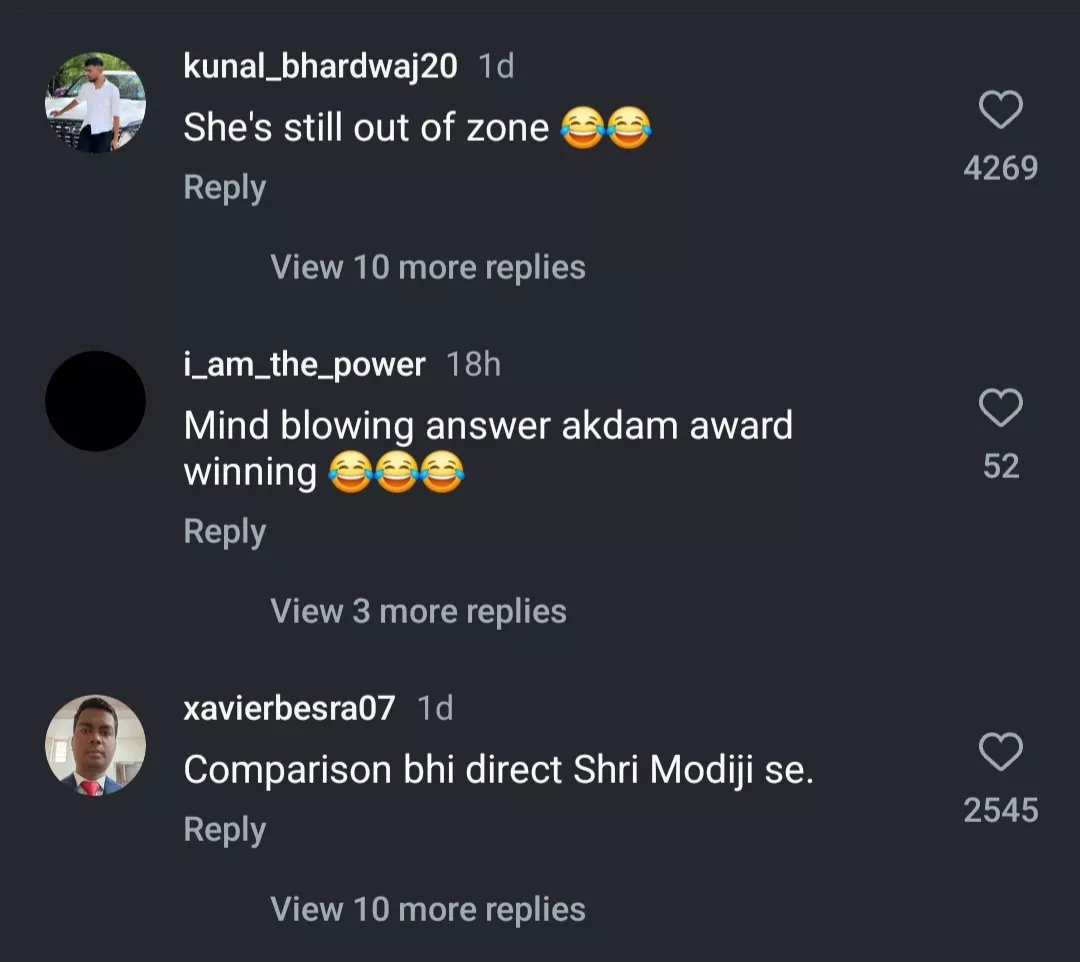Like xavierbesra07's comment with the heart
The image size is (1080, 962).
pyautogui.click(x=1000, y=752)
